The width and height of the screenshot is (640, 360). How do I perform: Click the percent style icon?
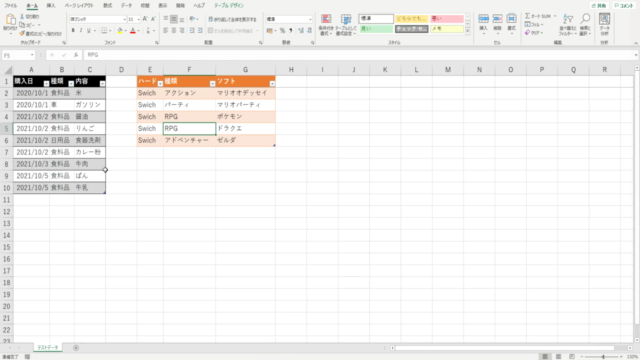pos(282,31)
